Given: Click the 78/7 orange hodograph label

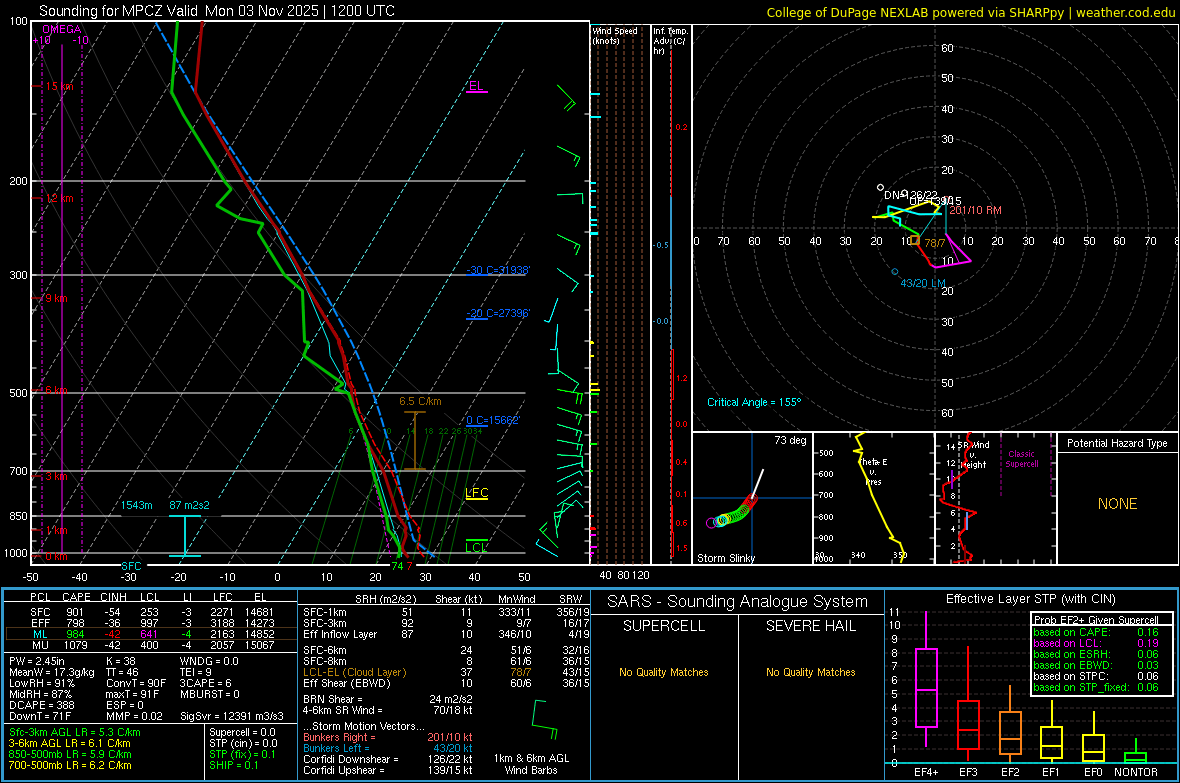Looking at the screenshot, I should [935, 243].
